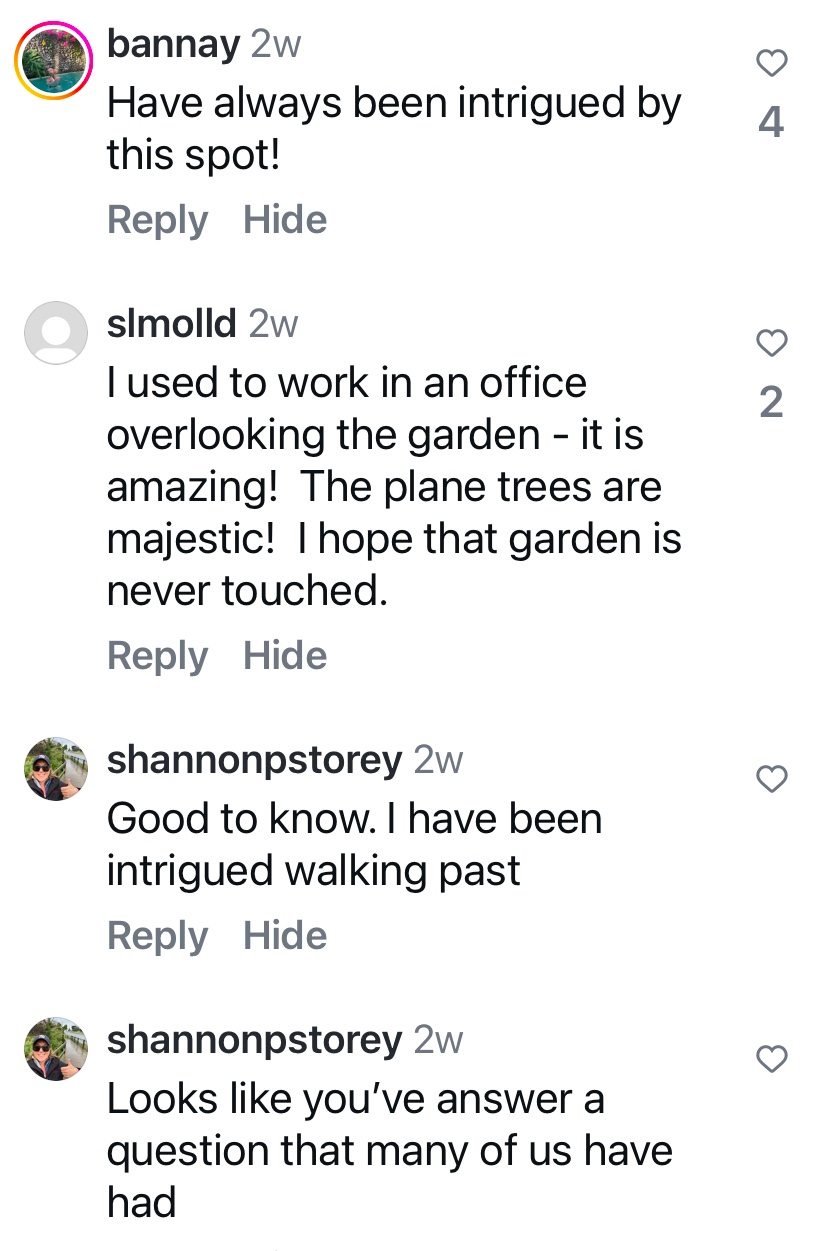The image size is (828, 1251).
Task: Open the slmolld username link
Action: pos(171,324)
